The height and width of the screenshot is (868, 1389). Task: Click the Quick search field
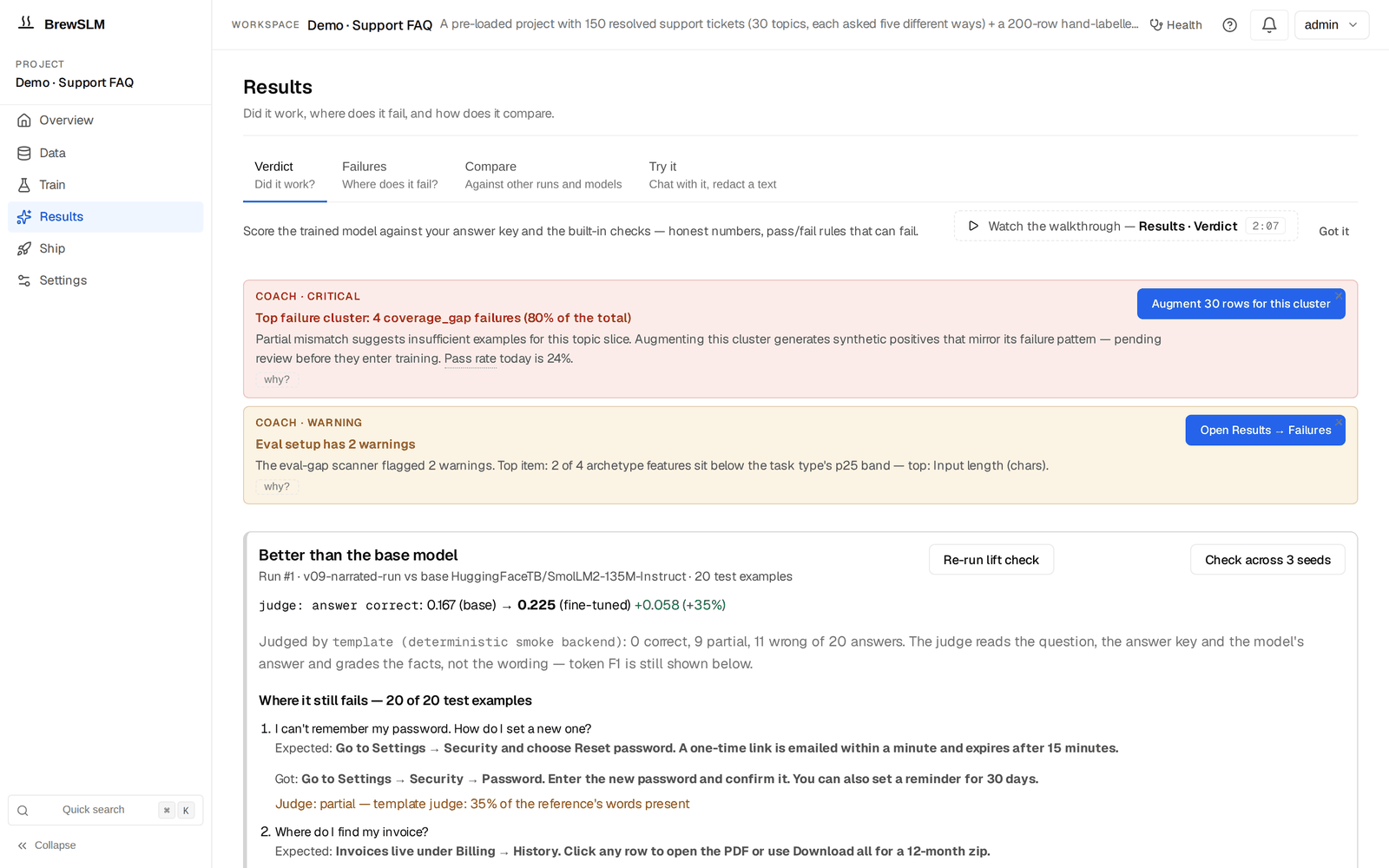pyautogui.click(x=105, y=810)
